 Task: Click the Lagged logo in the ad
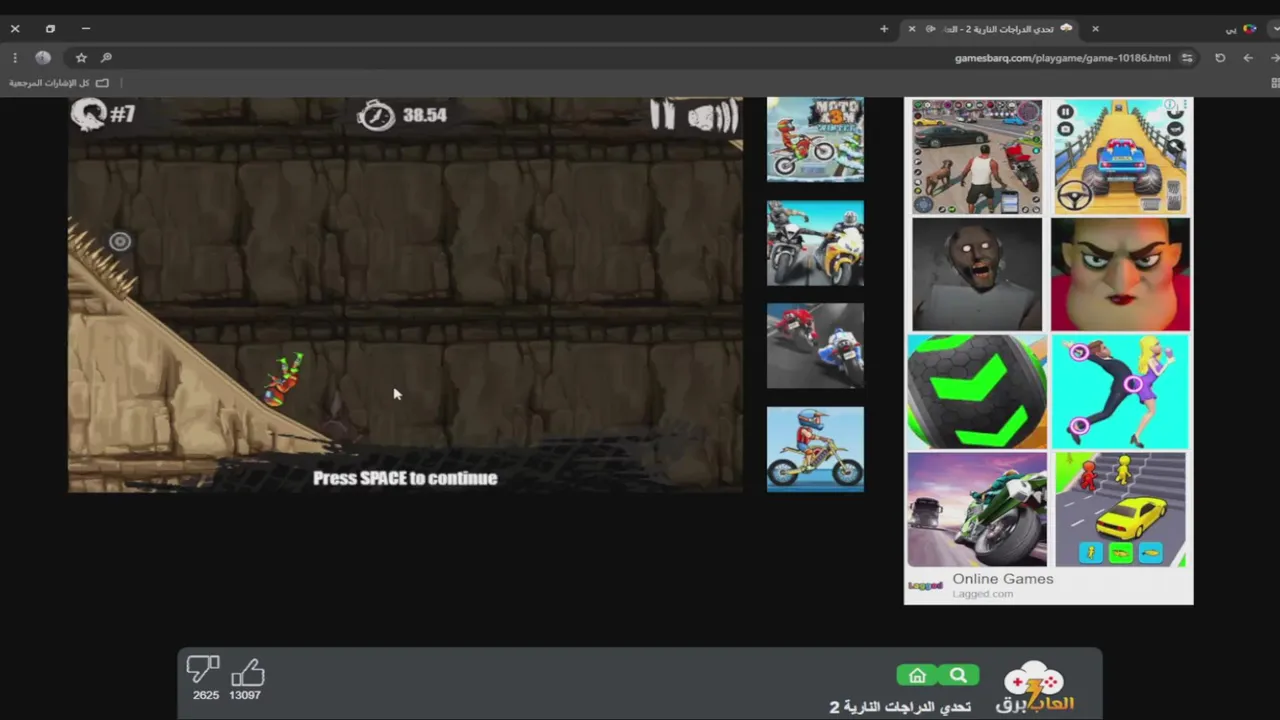(x=926, y=586)
